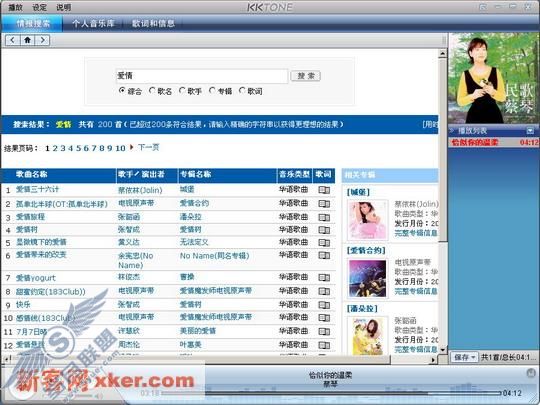
Task: Open song 爱情三十六计
Action: pyautogui.click(x=37, y=189)
